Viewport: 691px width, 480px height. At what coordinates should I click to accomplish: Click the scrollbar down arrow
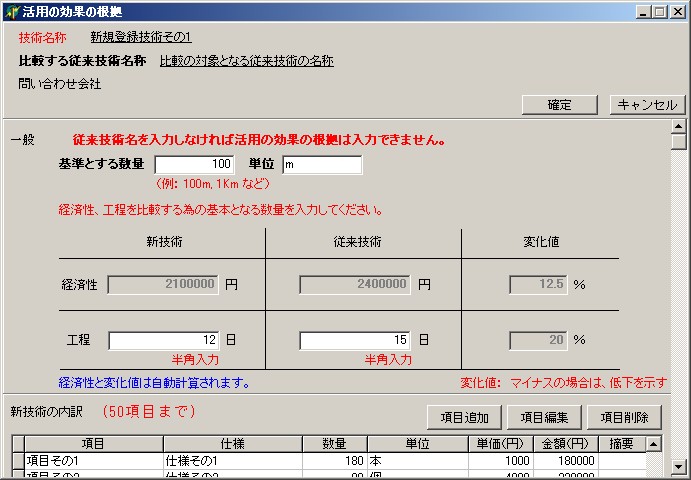(x=678, y=467)
